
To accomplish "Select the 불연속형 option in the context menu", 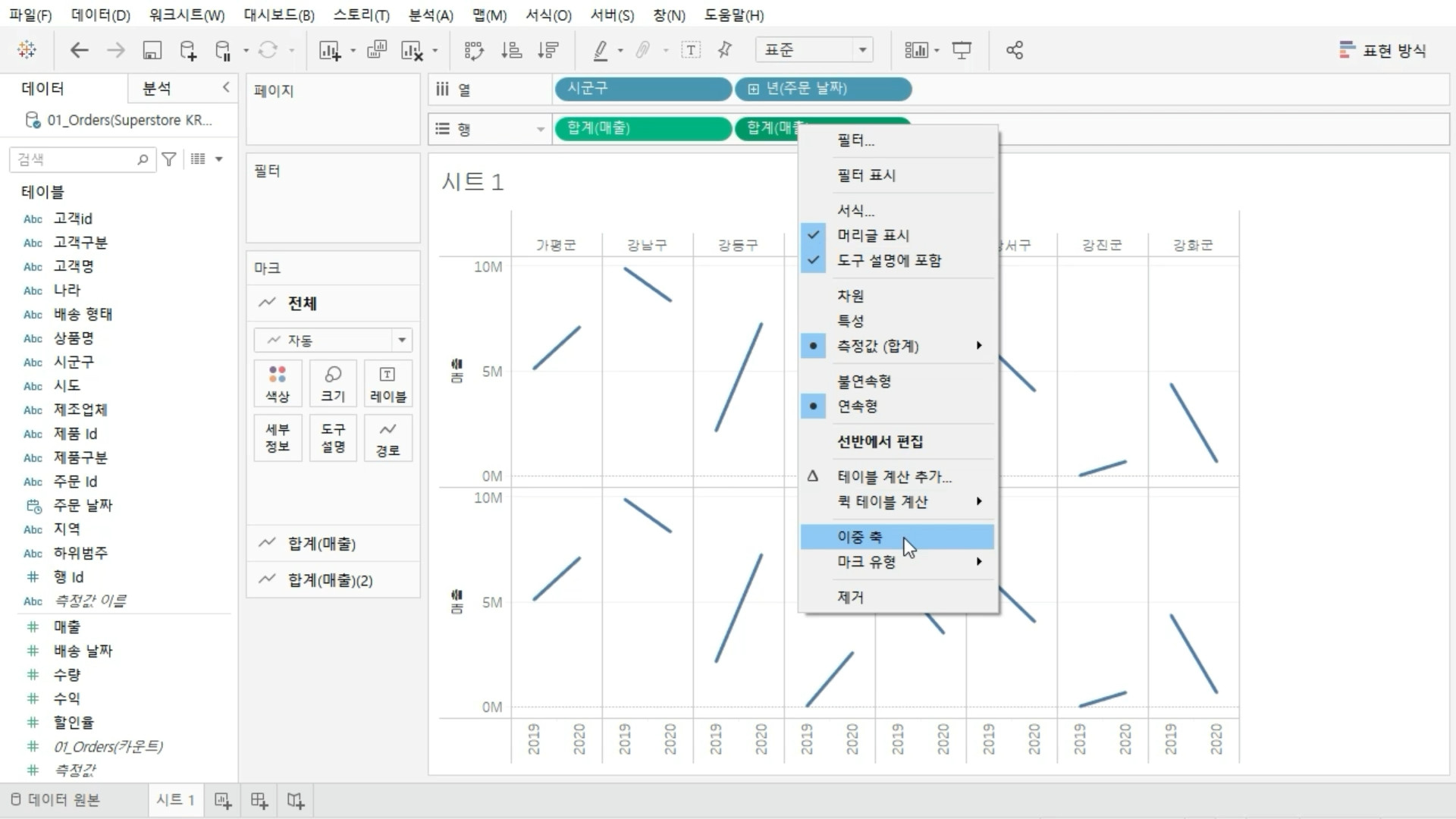I will point(864,381).
